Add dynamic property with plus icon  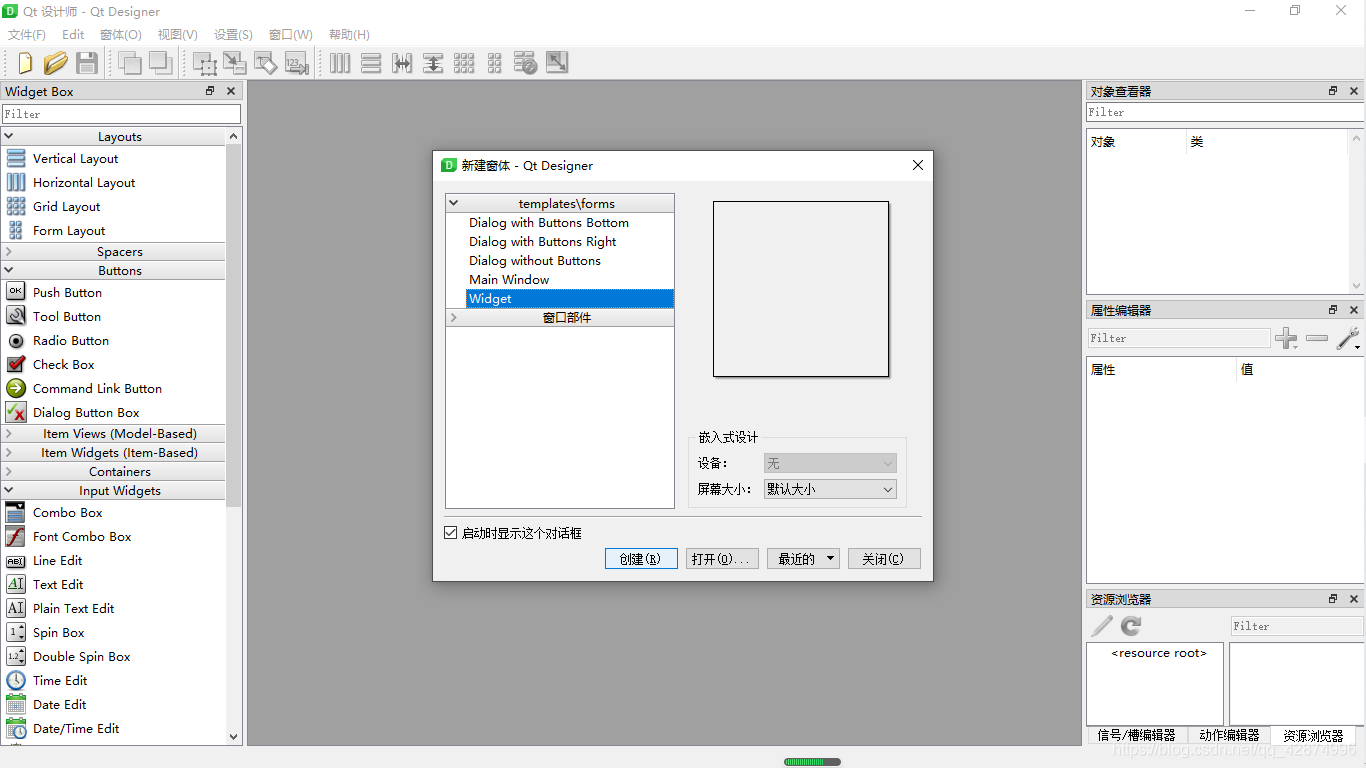pos(1287,338)
